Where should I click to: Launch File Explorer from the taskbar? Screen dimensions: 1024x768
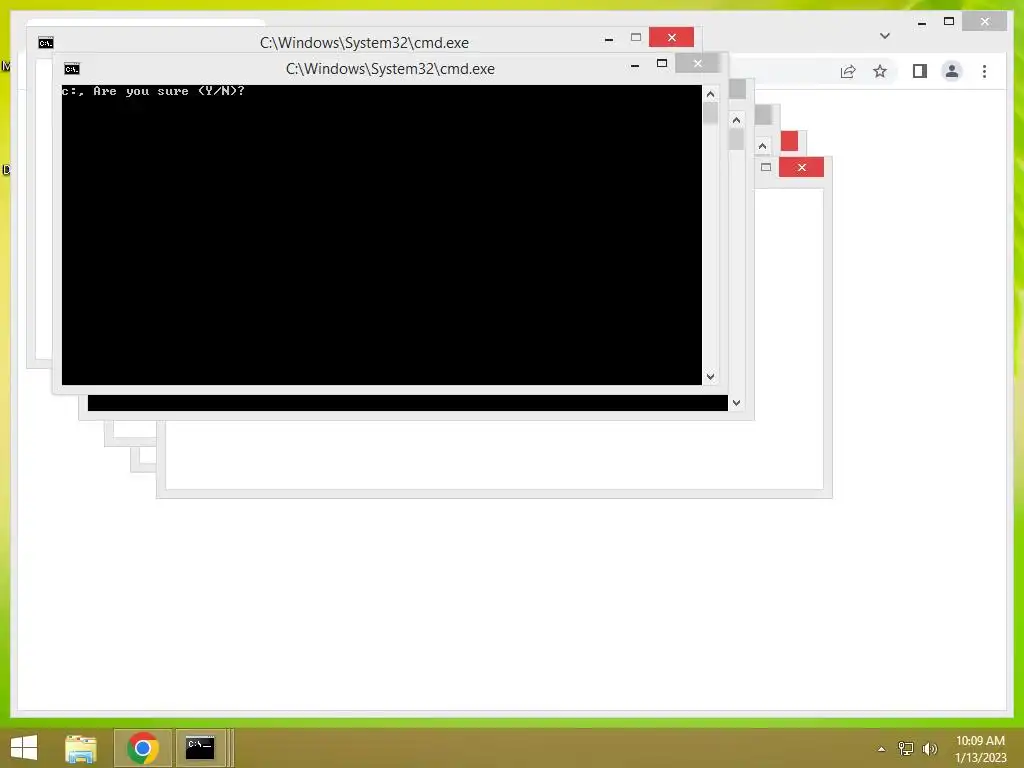tap(81, 748)
